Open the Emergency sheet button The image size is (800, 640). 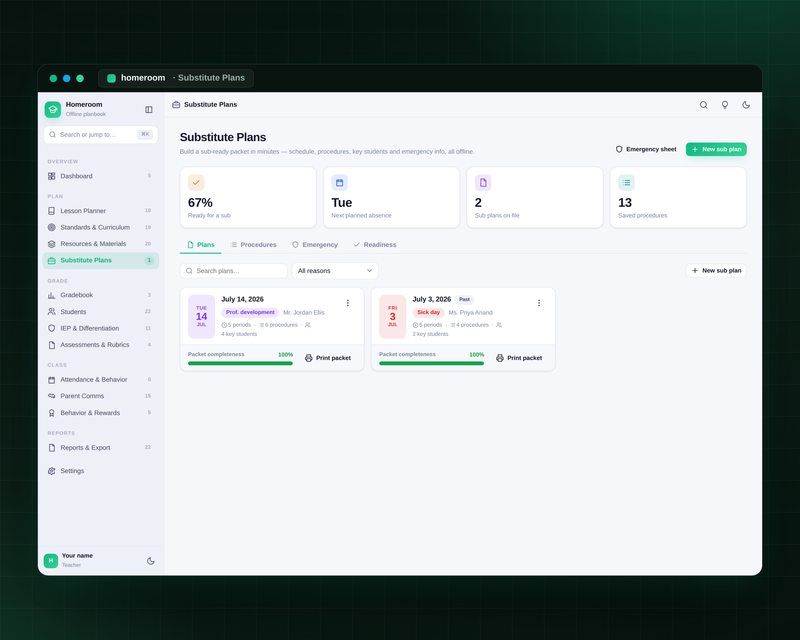(x=646, y=149)
